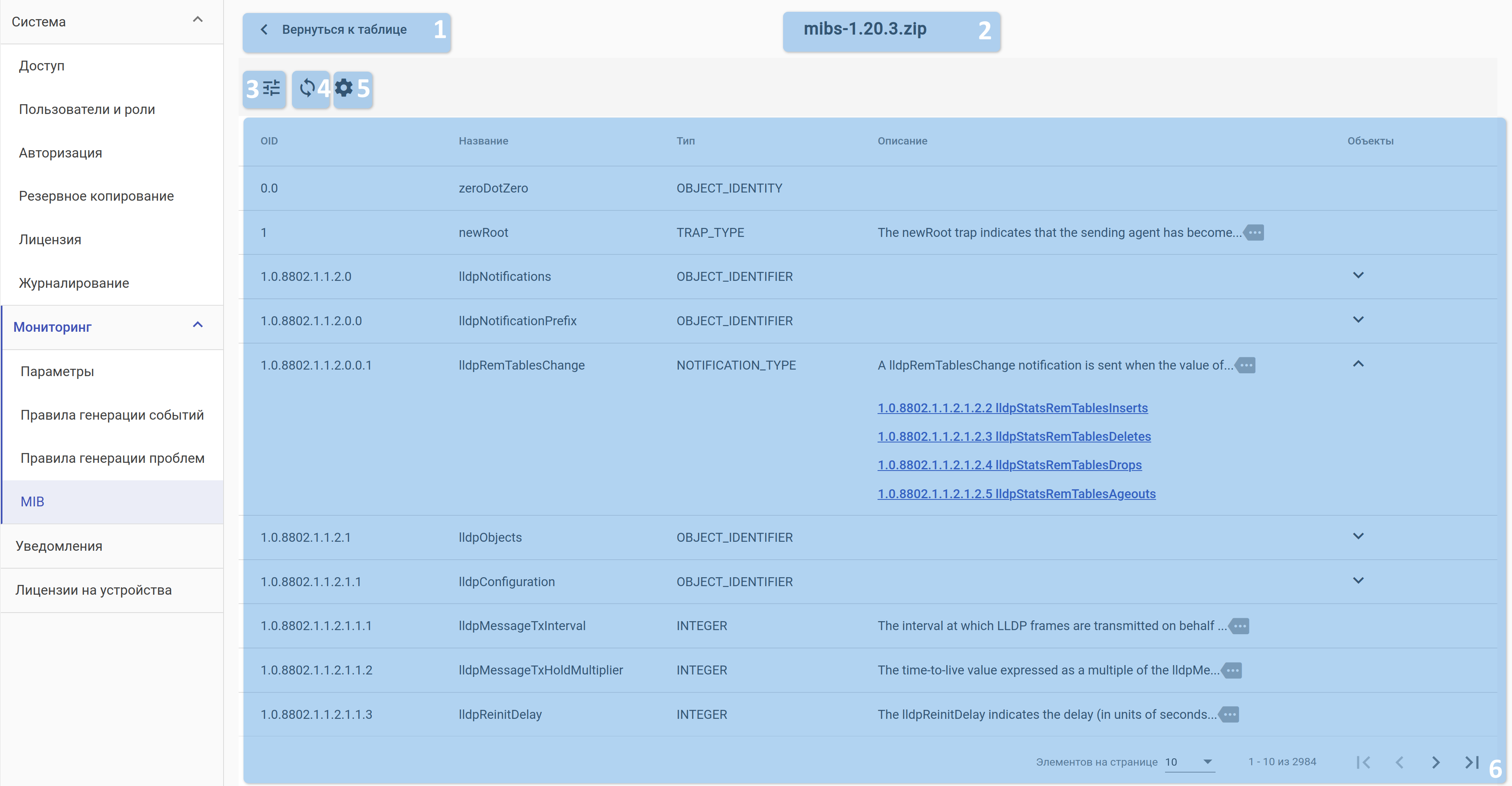Open Резервное копирование menu item
The image size is (1512, 786).
click(x=96, y=196)
